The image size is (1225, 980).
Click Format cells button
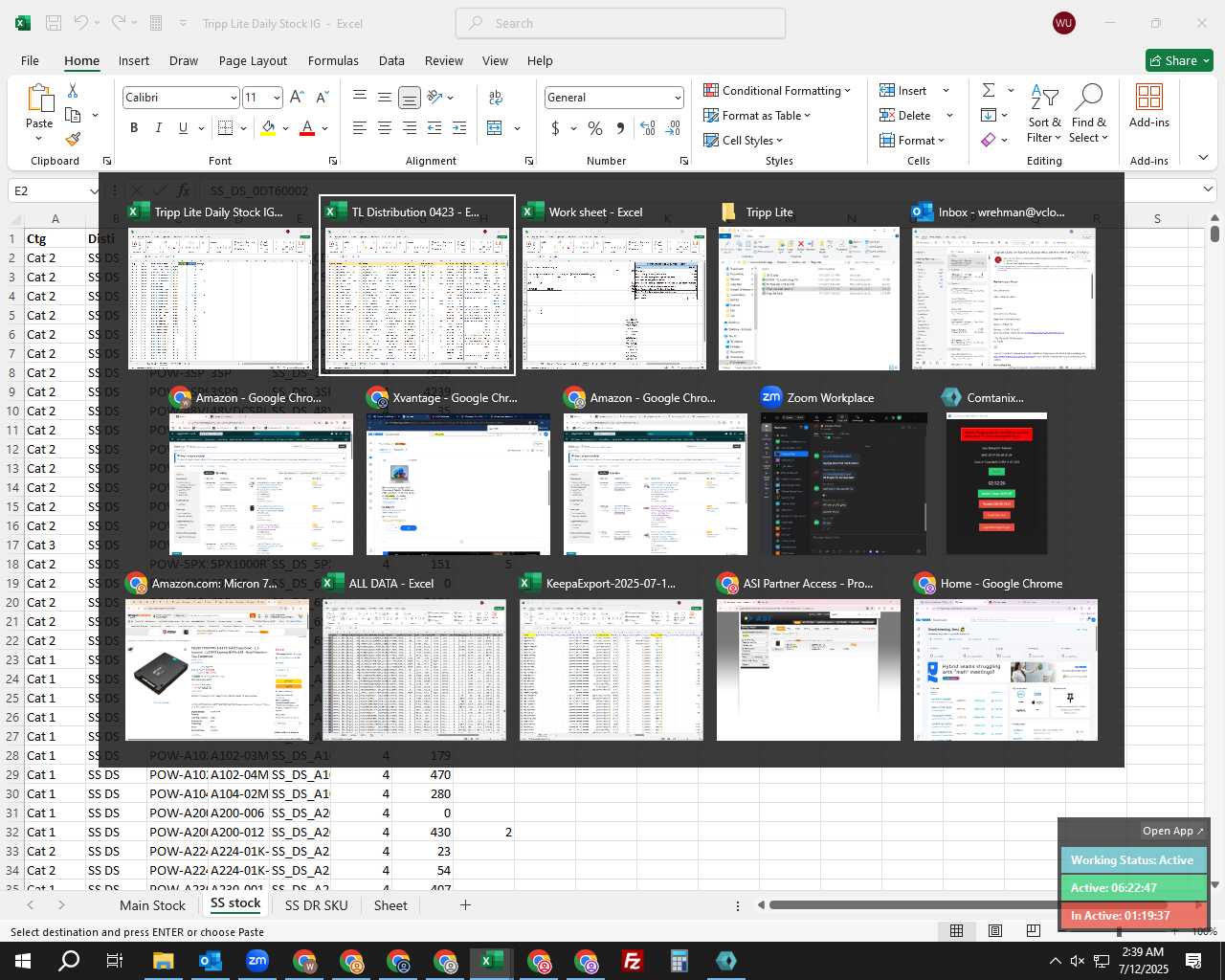pos(912,140)
